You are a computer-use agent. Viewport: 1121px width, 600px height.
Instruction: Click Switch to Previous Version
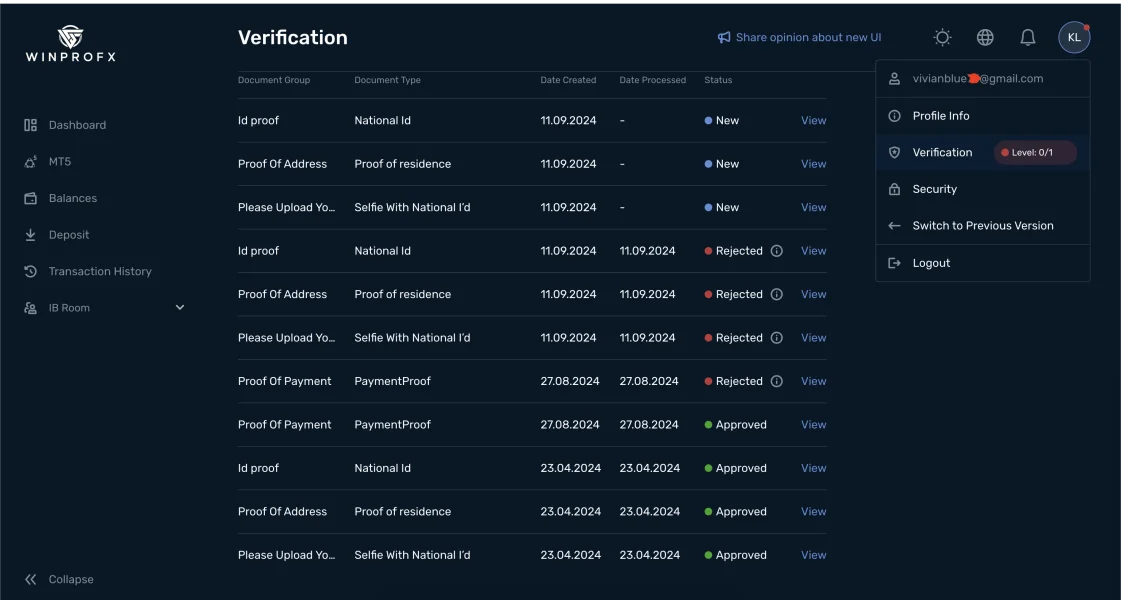pyautogui.click(x=982, y=226)
